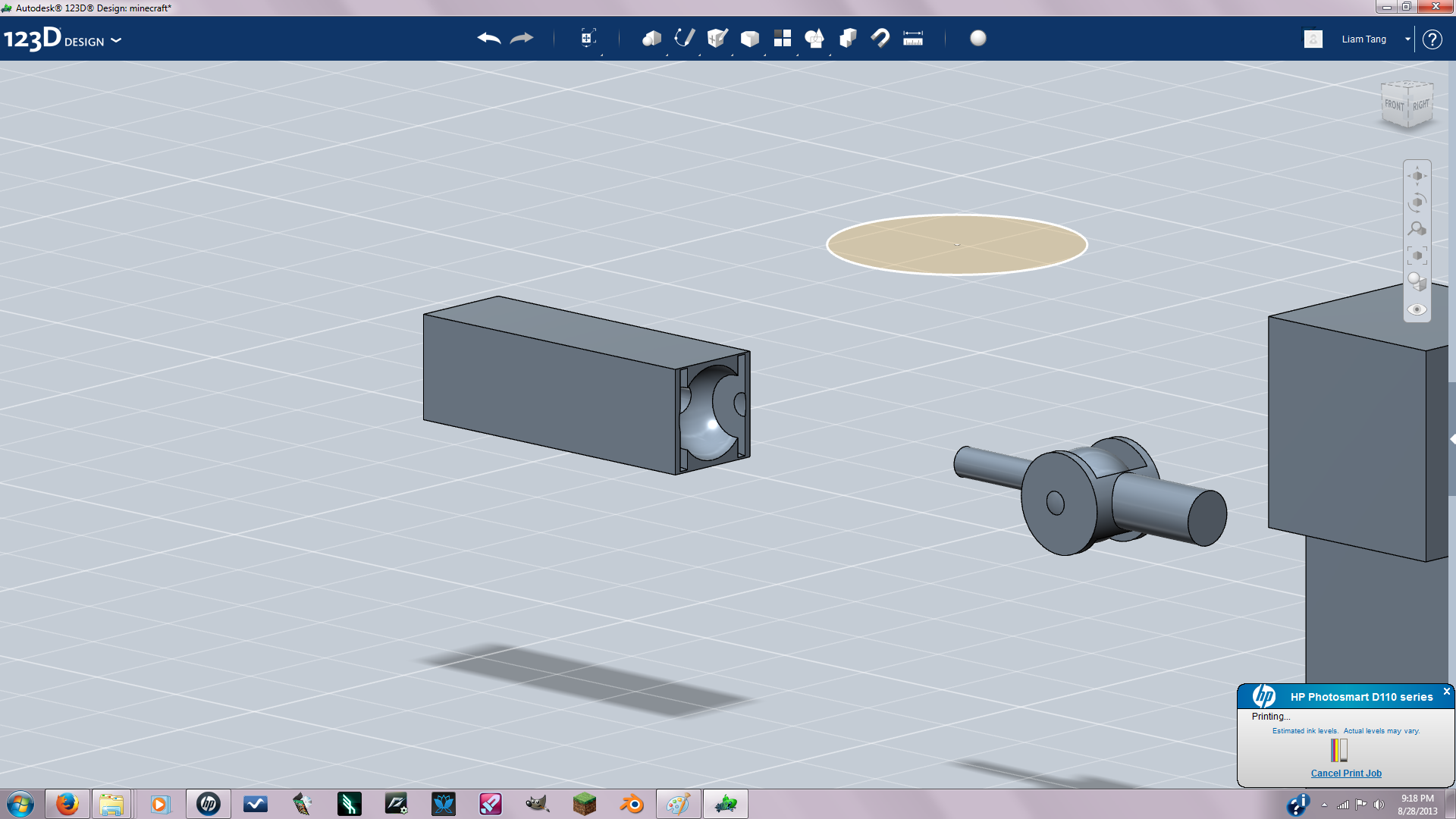1456x819 pixels.
Task: Click the user avatar icon
Action: [x=1313, y=39]
